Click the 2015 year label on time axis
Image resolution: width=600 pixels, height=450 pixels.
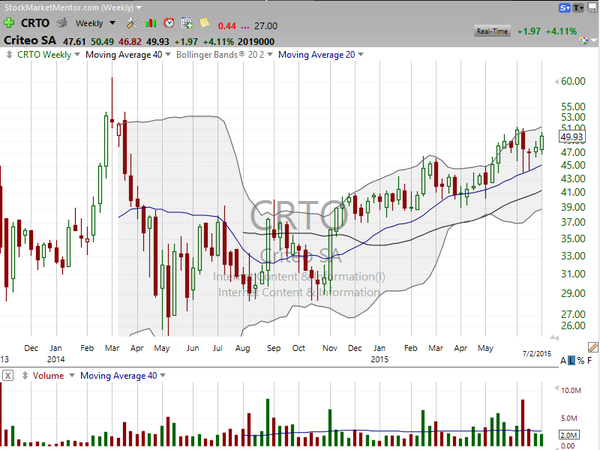(x=379, y=359)
